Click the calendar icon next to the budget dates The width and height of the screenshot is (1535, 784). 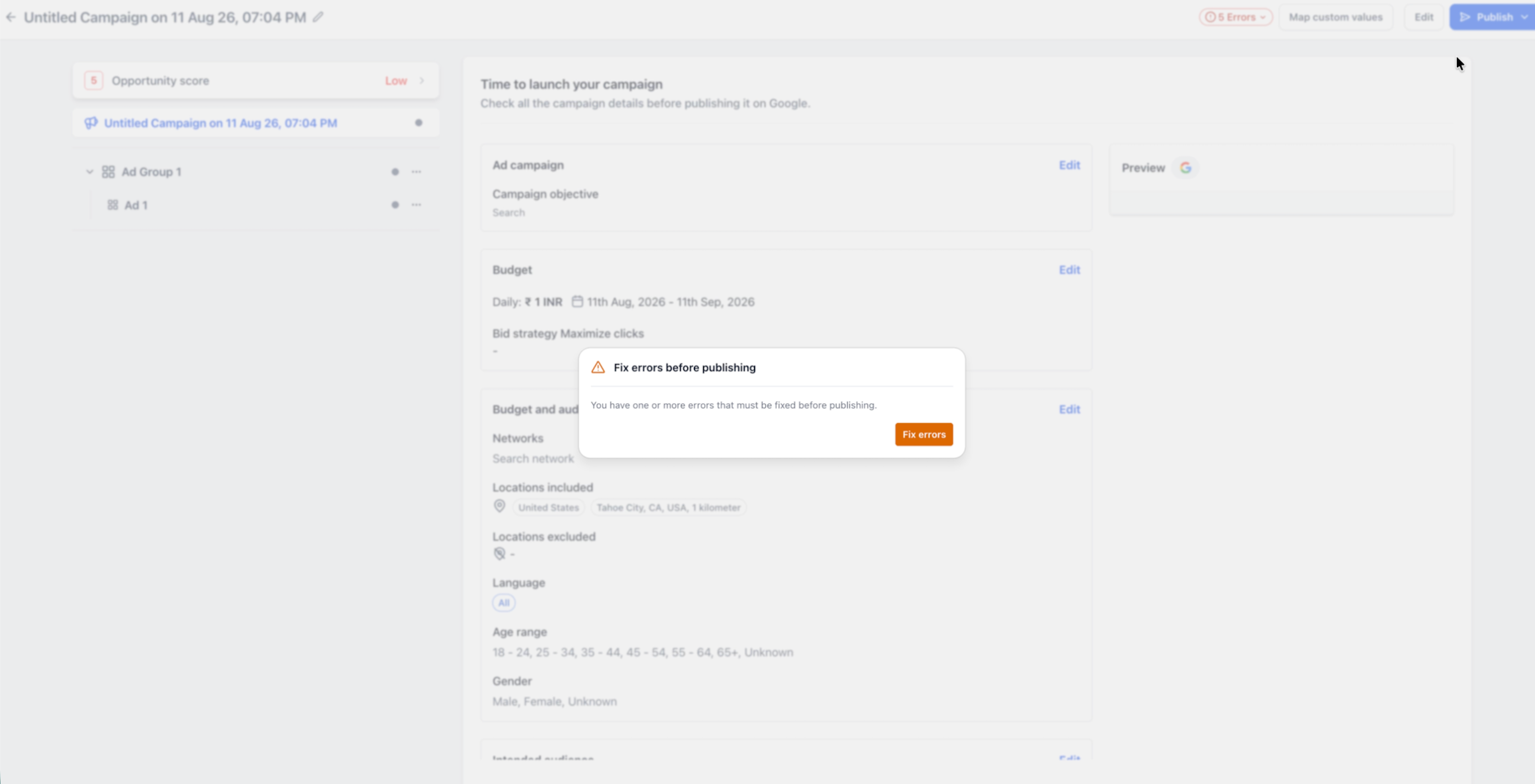(x=577, y=301)
